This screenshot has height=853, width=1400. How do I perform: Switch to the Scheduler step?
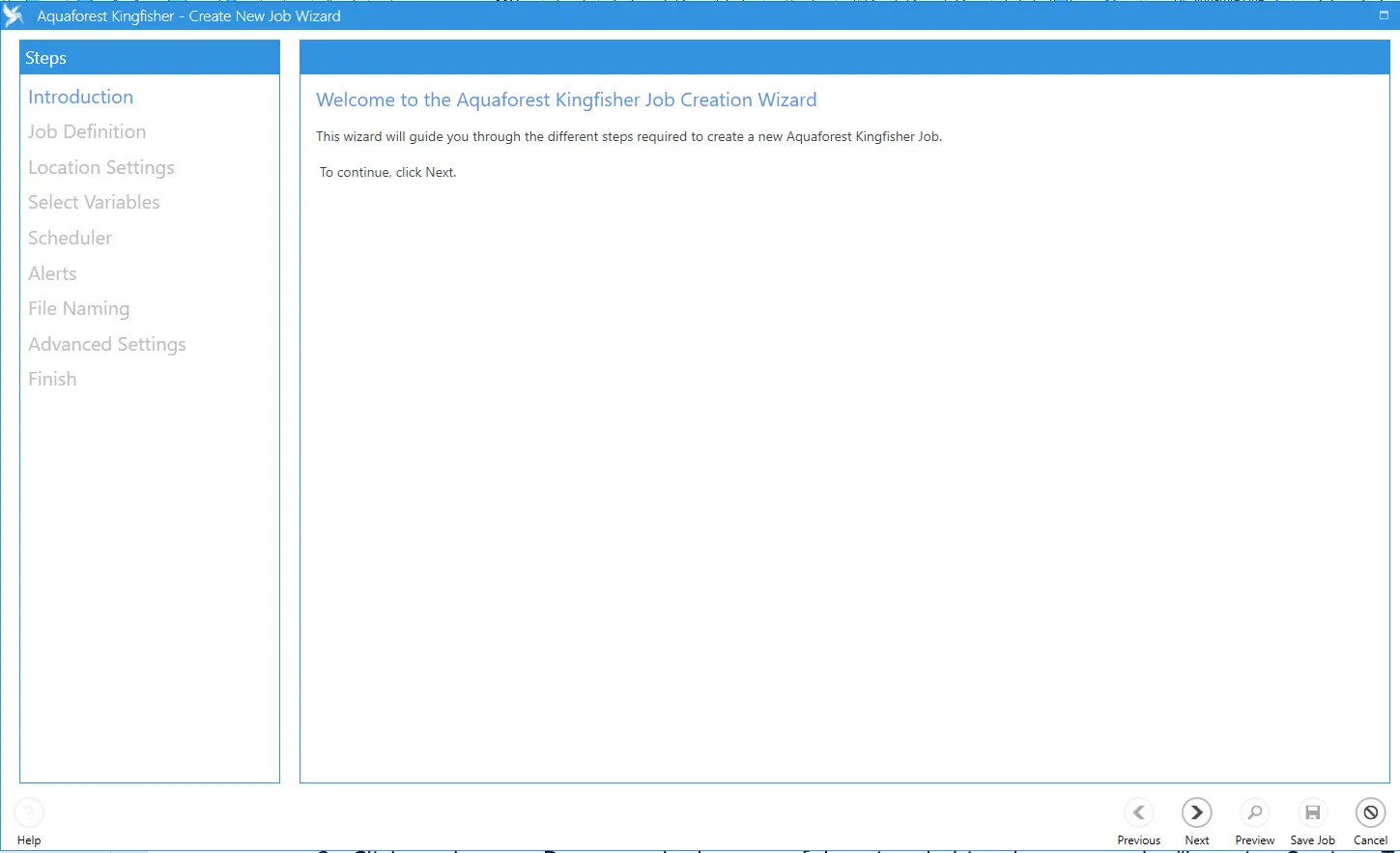[x=70, y=238]
